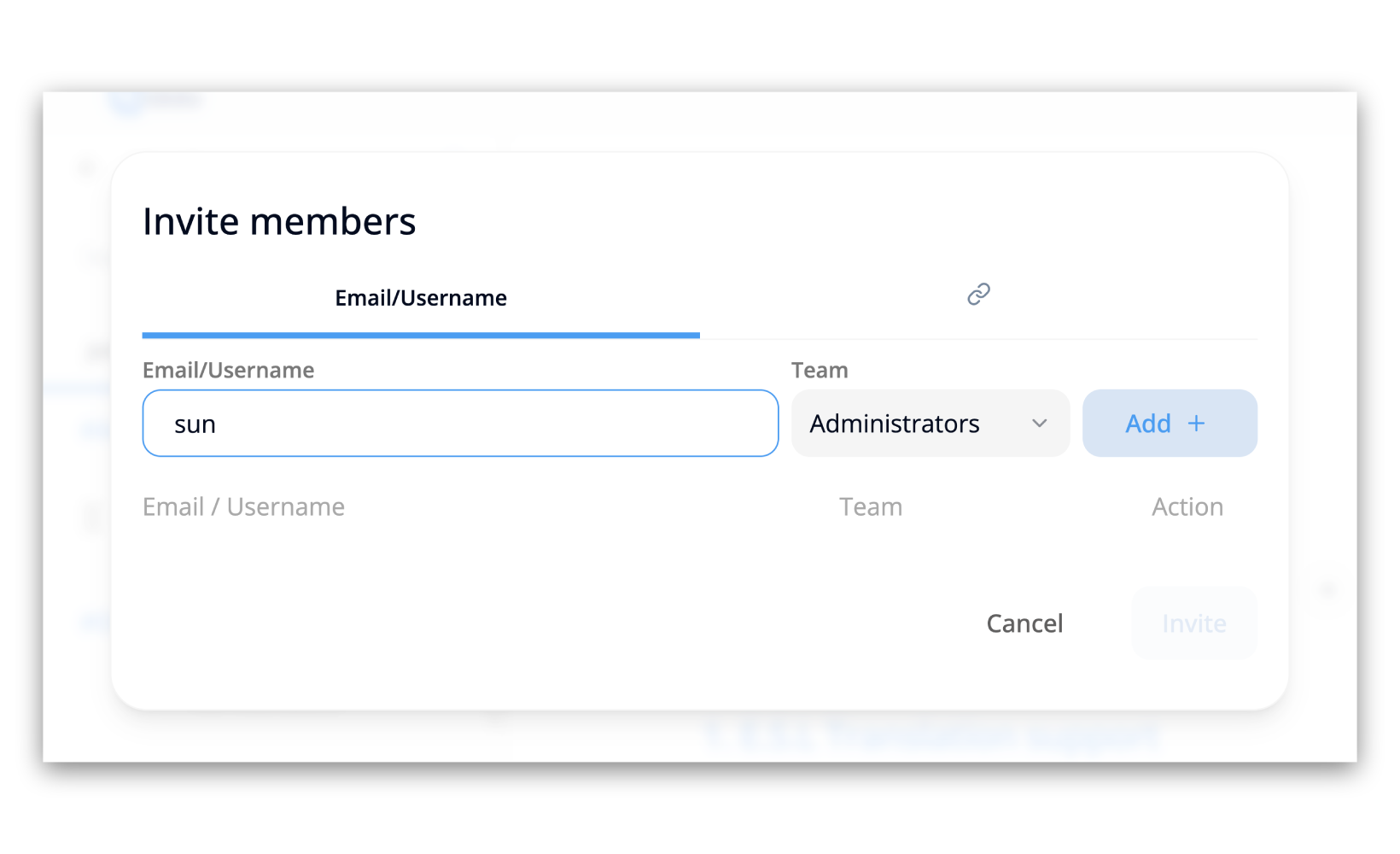Click the plus icon in Add button

coord(1197,424)
